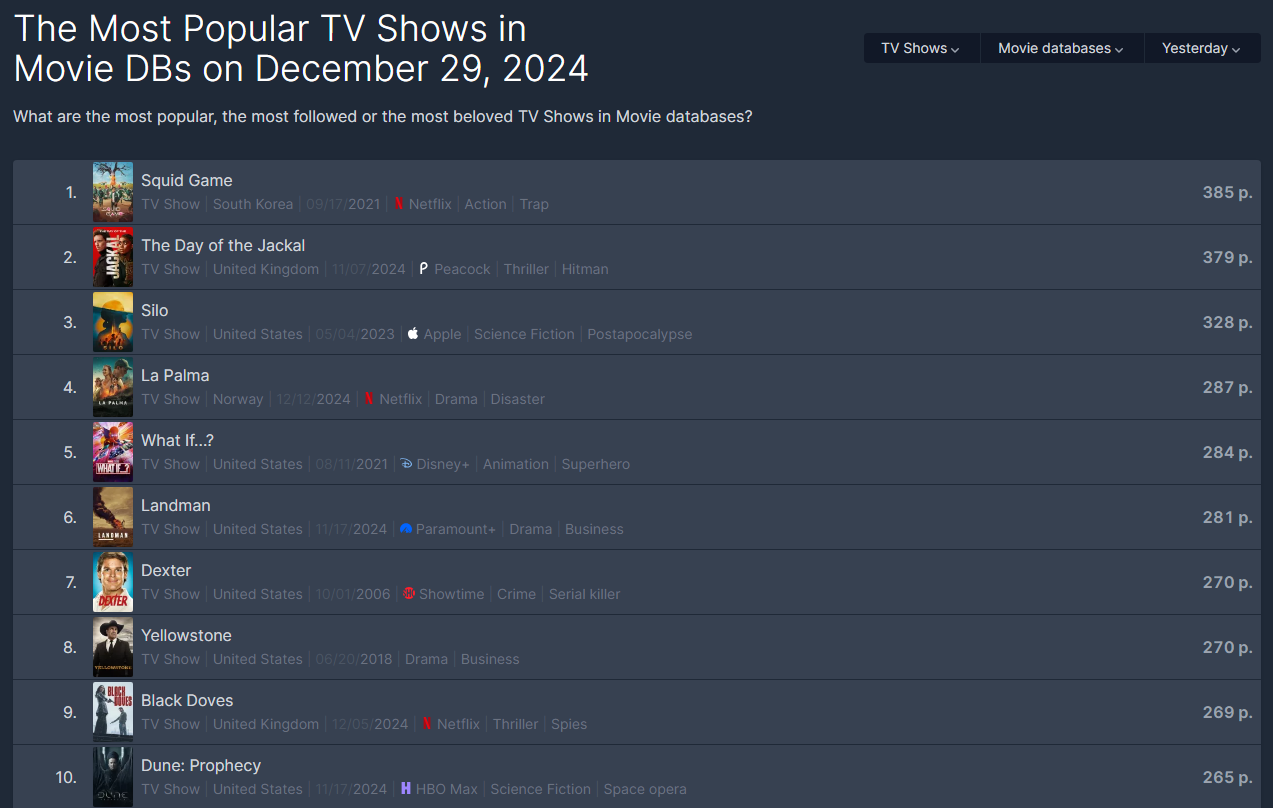This screenshot has width=1273, height=808.
Task: Click the 385 p. score of Squid Game
Action: pos(1227,192)
